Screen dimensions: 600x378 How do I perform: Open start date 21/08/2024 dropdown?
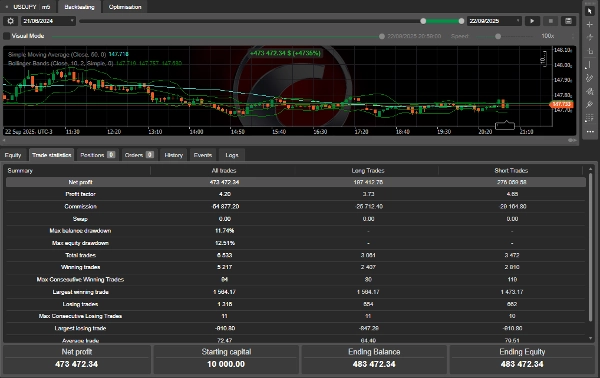point(48,21)
